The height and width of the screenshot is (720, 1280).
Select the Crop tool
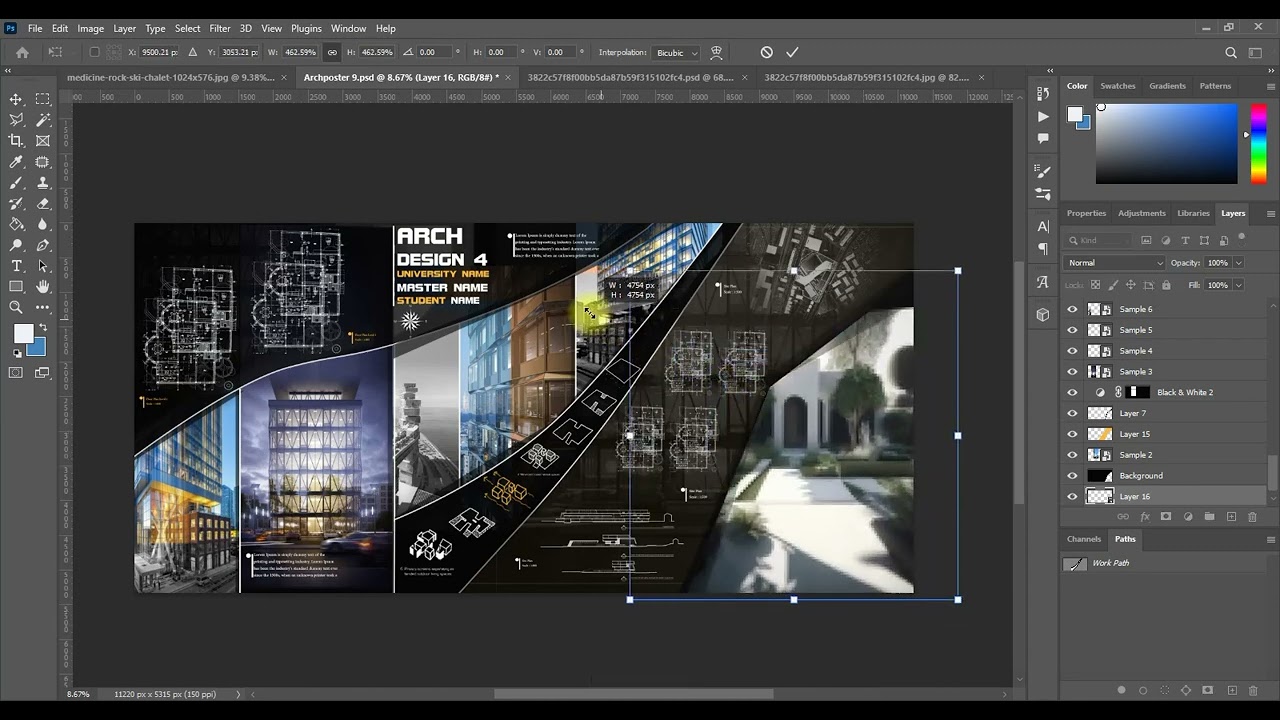pos(16,141)
